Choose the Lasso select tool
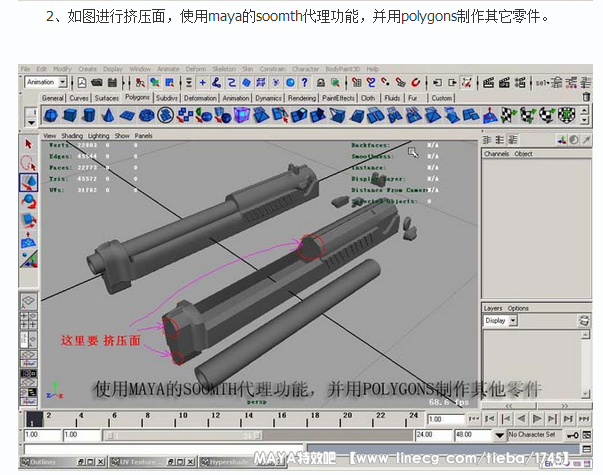603x475 pixels. (x=28, y=163)
